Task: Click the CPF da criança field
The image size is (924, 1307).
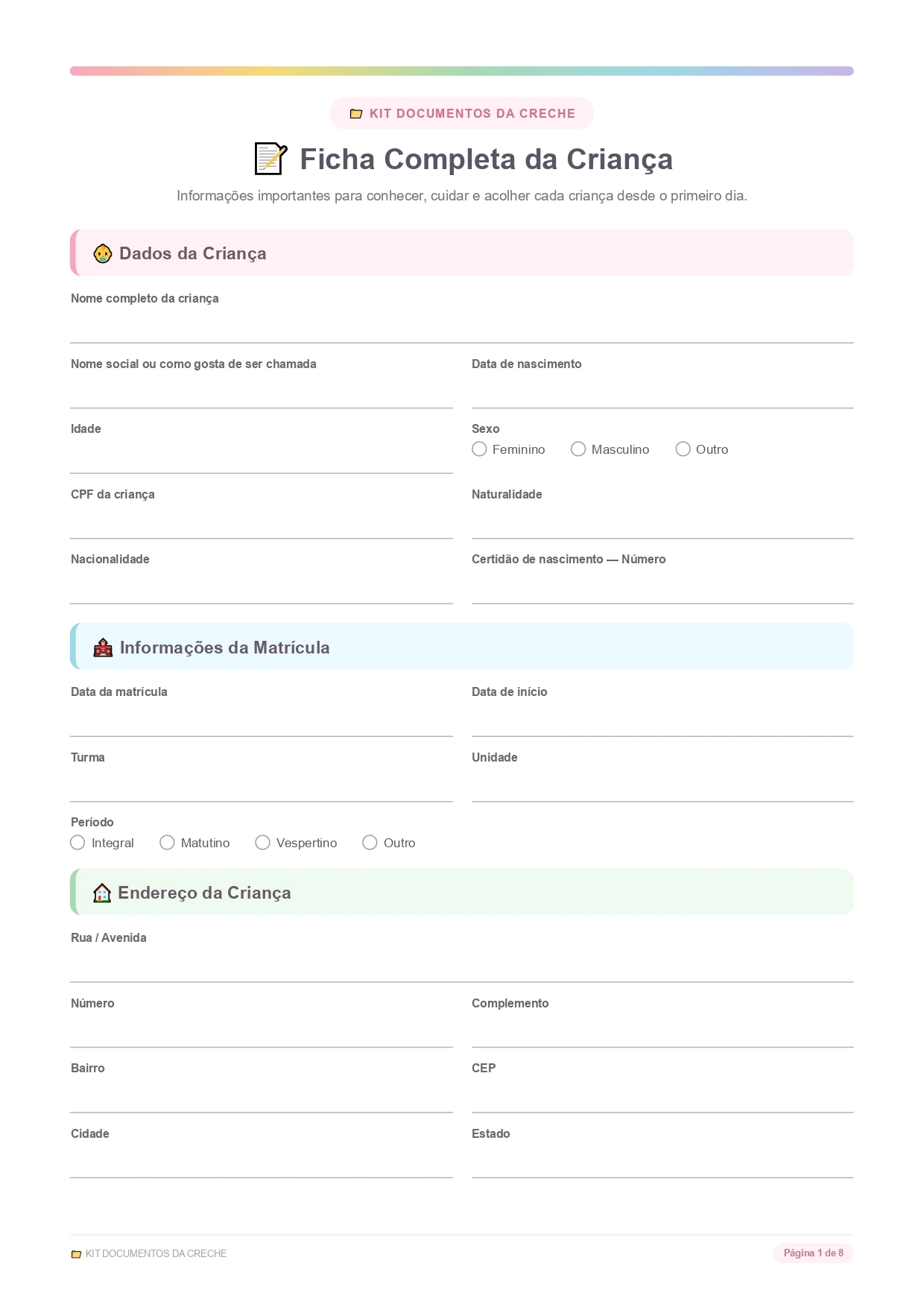Action: [x=262, y=522]
